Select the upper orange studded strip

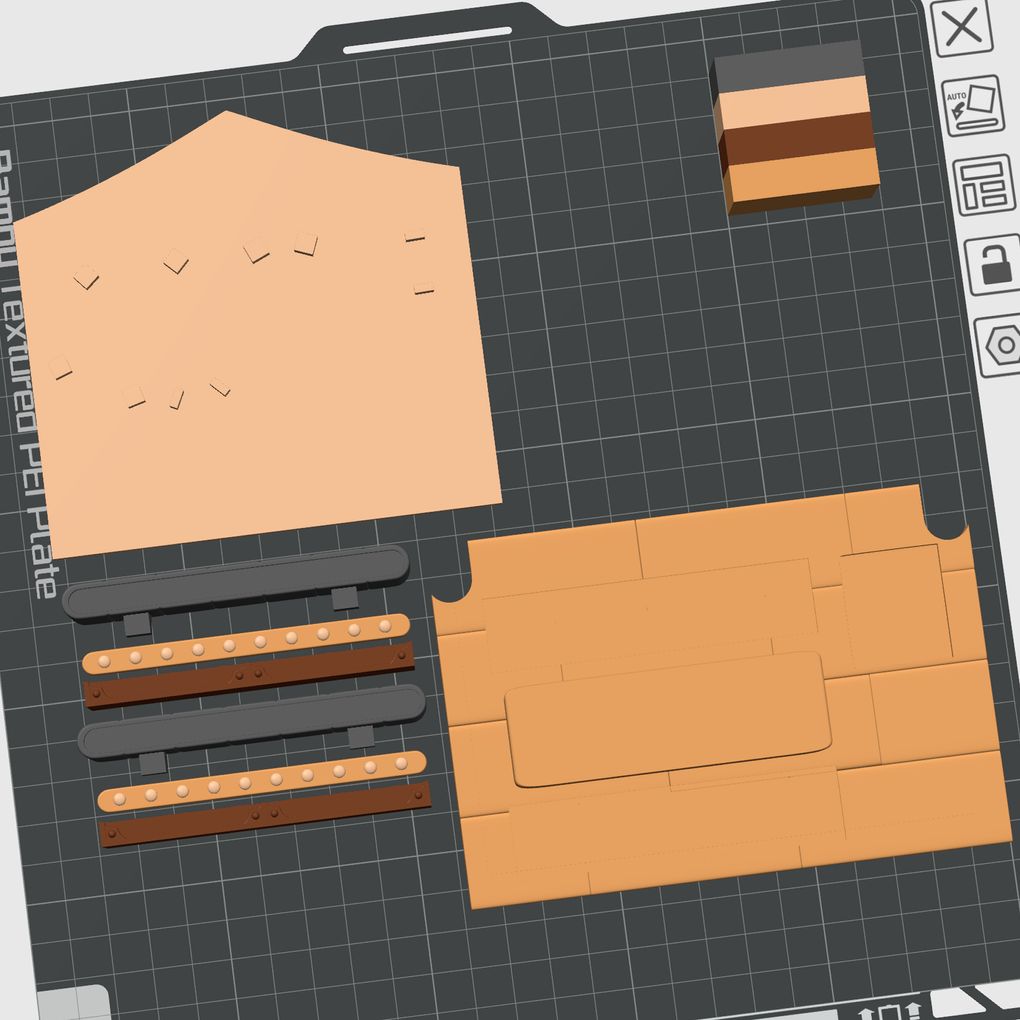pos(245,643)
